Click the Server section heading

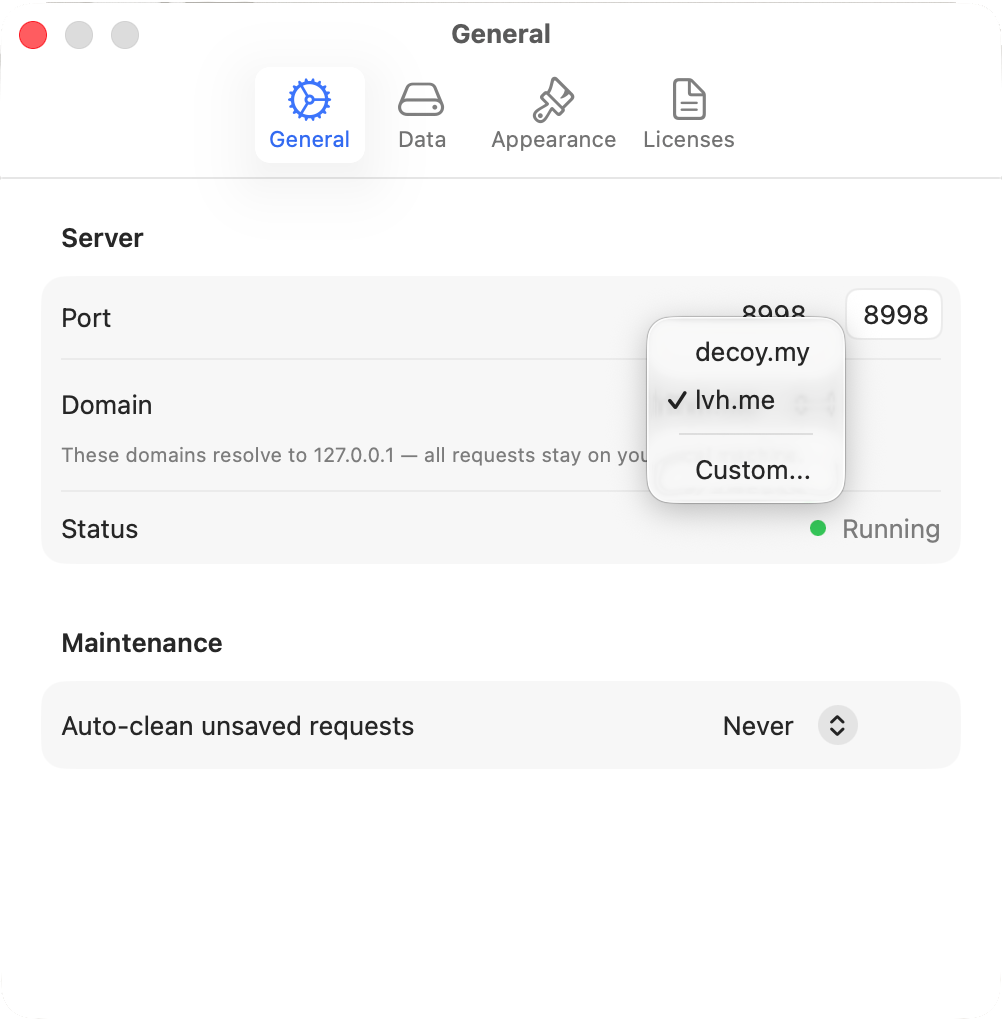point(102,237)
